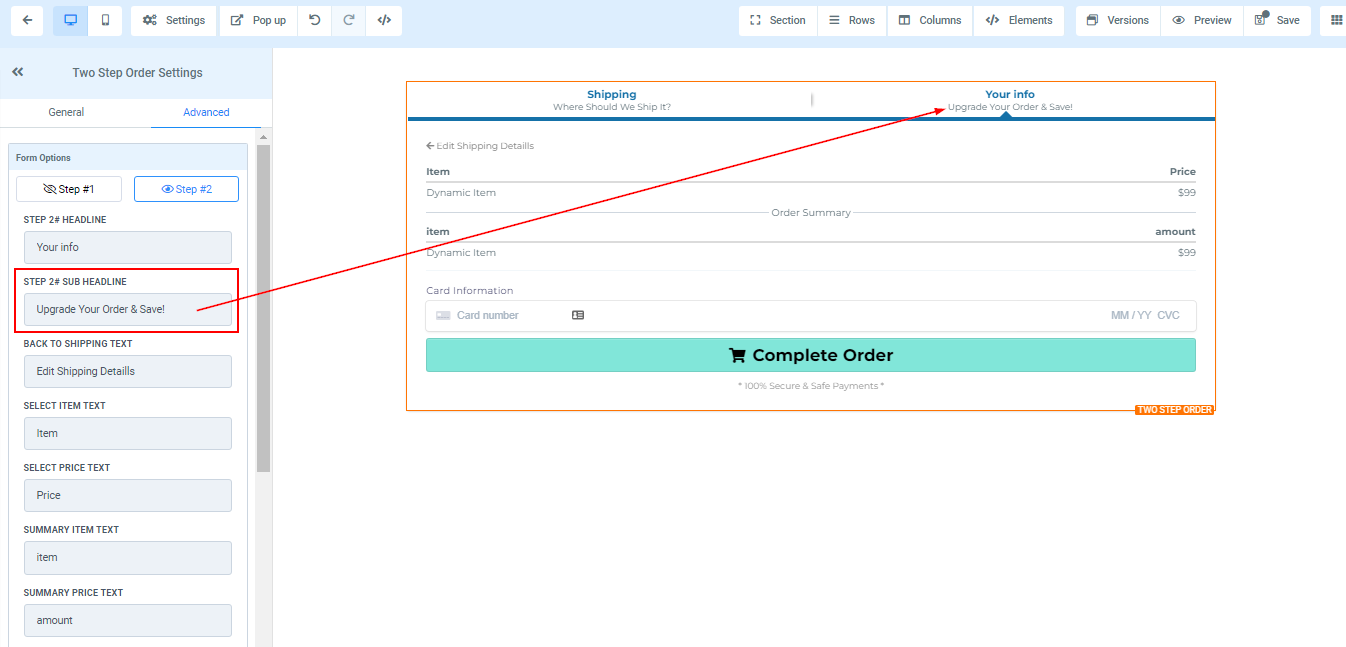The image size is (1346, 647).
Task: Click the undo arrow icon
Action: [315, 20]
